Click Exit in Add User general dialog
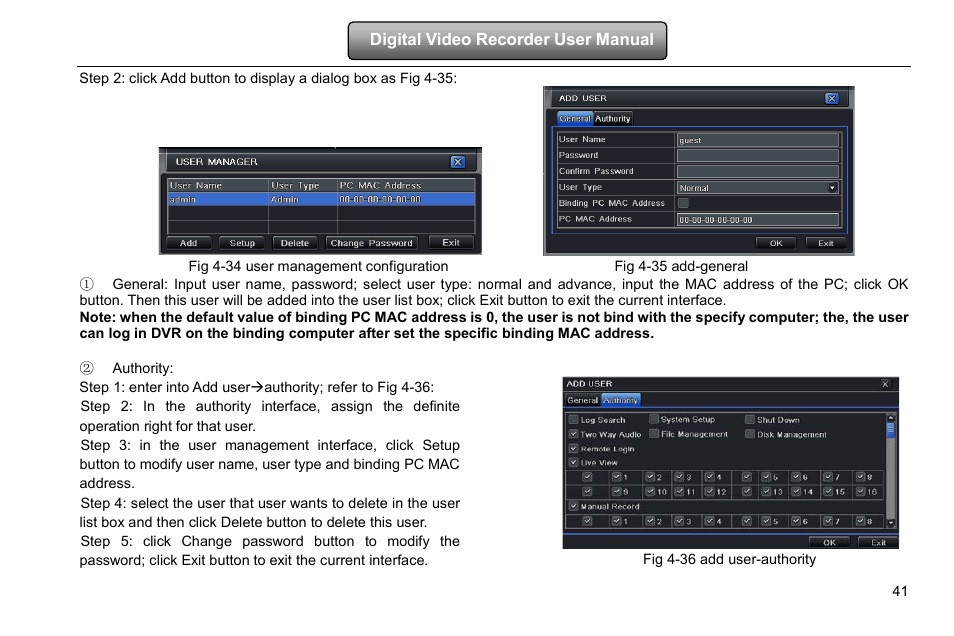Screen dimensions: 954x636 tap(826, 243)
